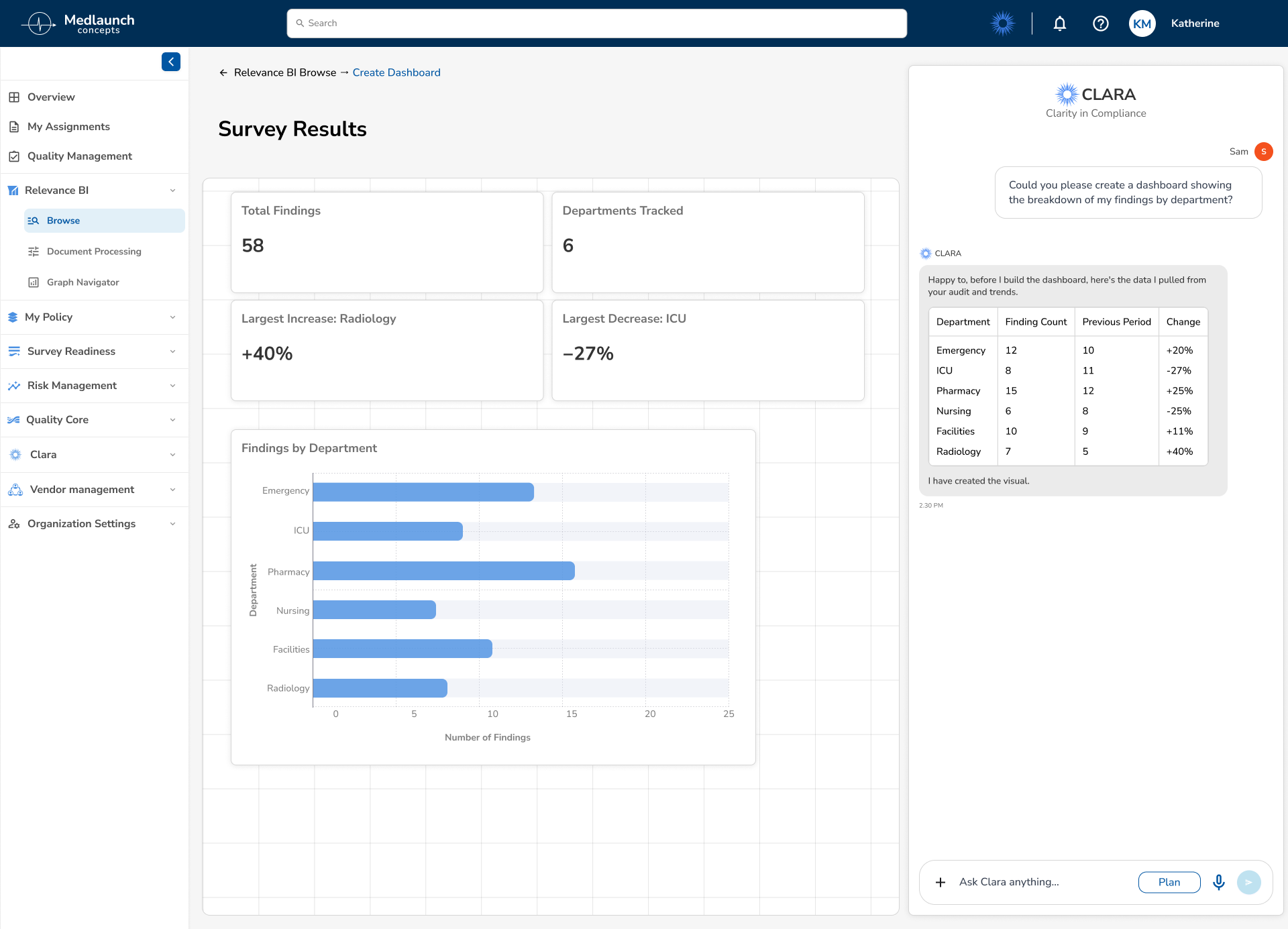Click the Finding Count column header
The width and height of the screenshot is (1288, 929).
[x=1036, y=322]
